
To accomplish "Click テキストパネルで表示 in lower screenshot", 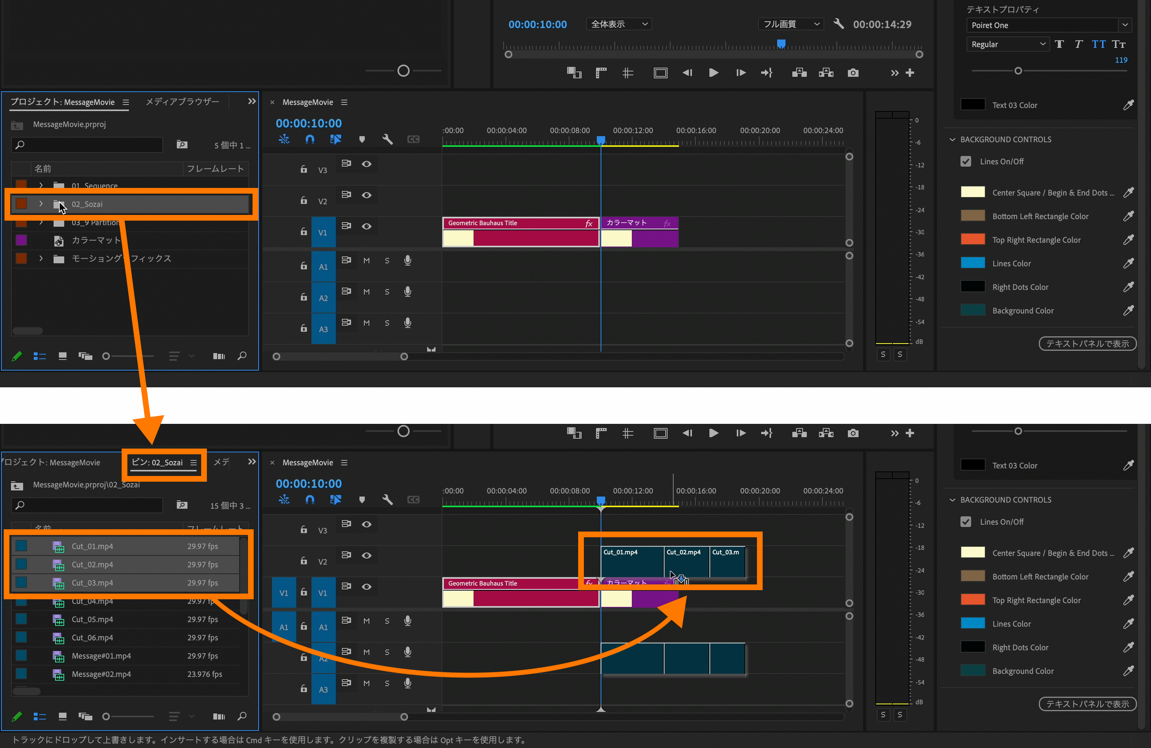I will tap(1087, 704).
